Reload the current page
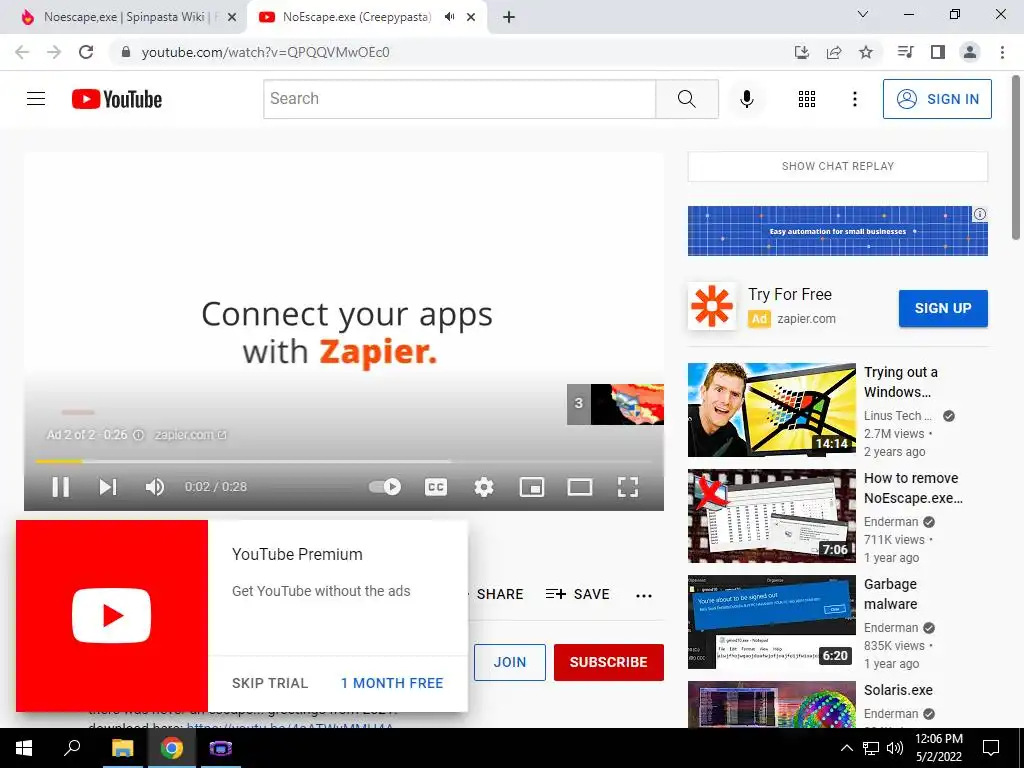The height and width of the screenshot is (768, 1024). 86,52
